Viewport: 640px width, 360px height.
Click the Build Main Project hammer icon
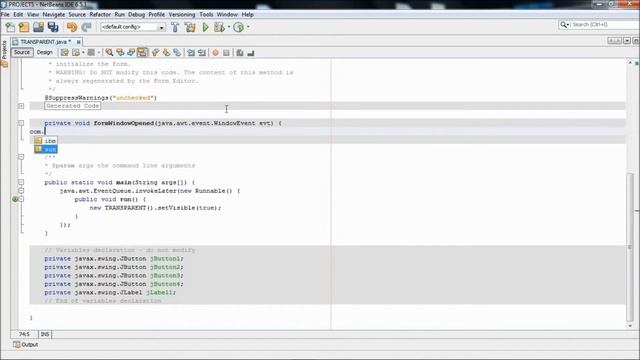175,27
